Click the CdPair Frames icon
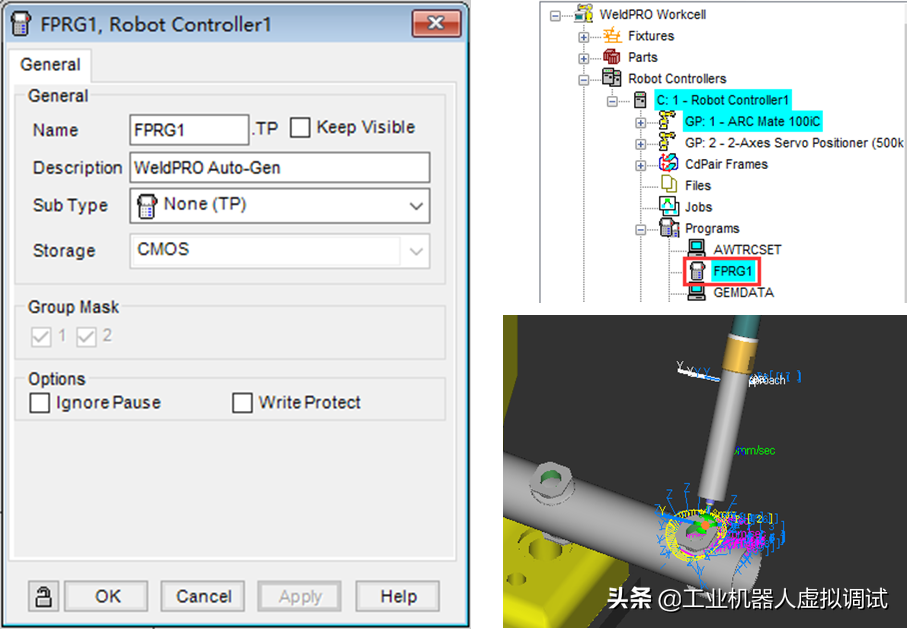The image size is (907, 629). click(668, 164)
